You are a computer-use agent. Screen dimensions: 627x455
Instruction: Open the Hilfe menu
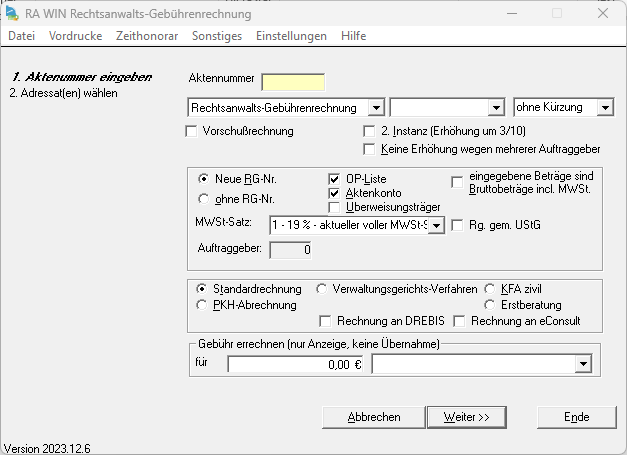click(353, 36)
